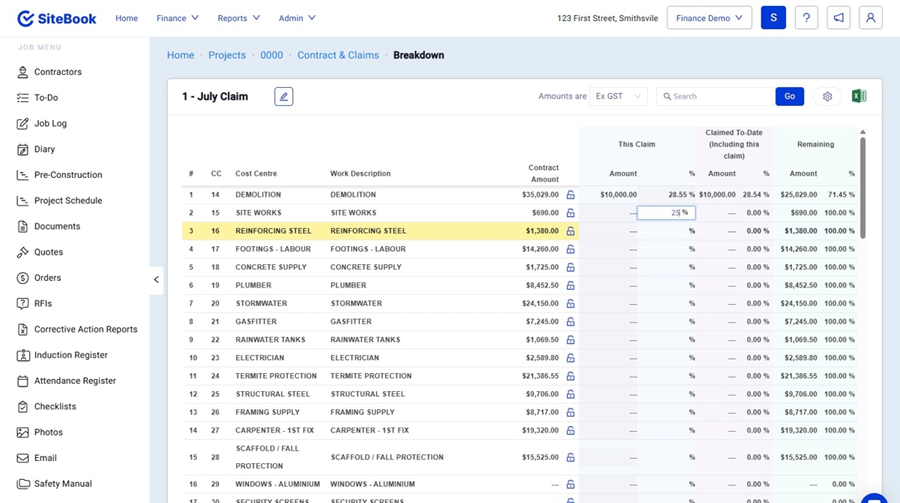
Task: Open the announcements megaphone icon
Action: coord(838,18)
